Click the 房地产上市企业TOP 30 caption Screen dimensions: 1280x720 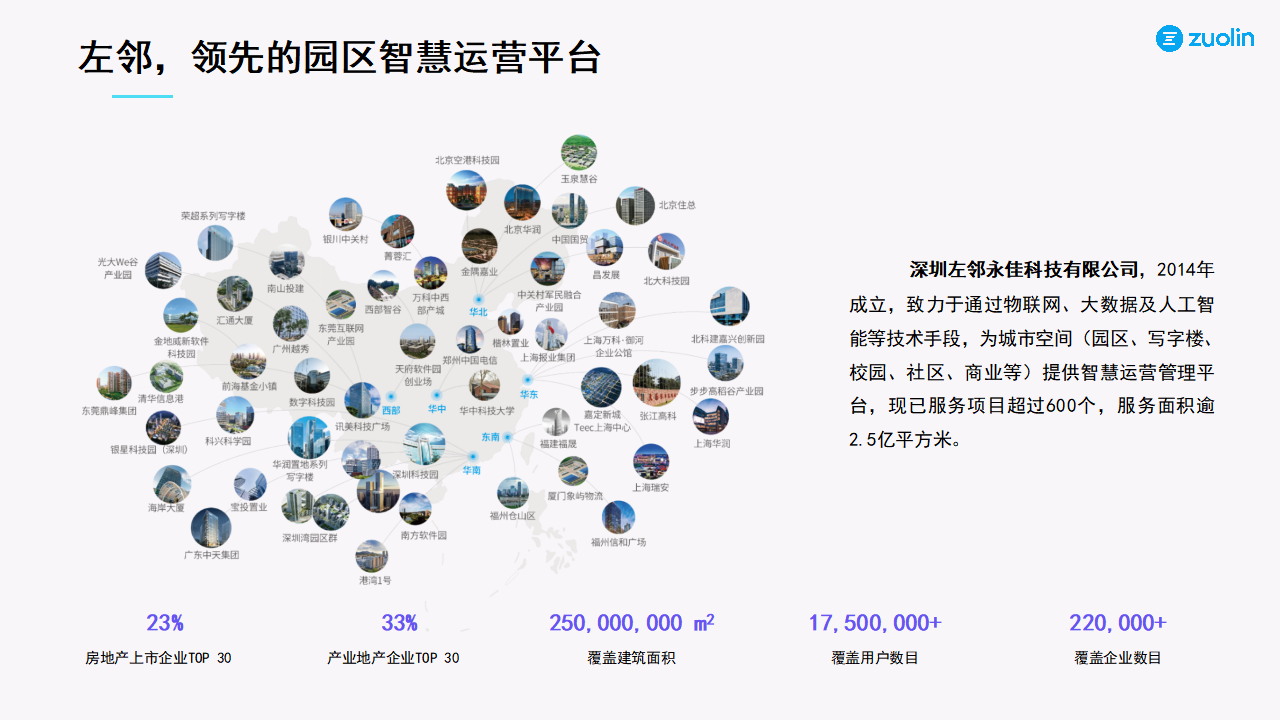(x=159, y=658)
